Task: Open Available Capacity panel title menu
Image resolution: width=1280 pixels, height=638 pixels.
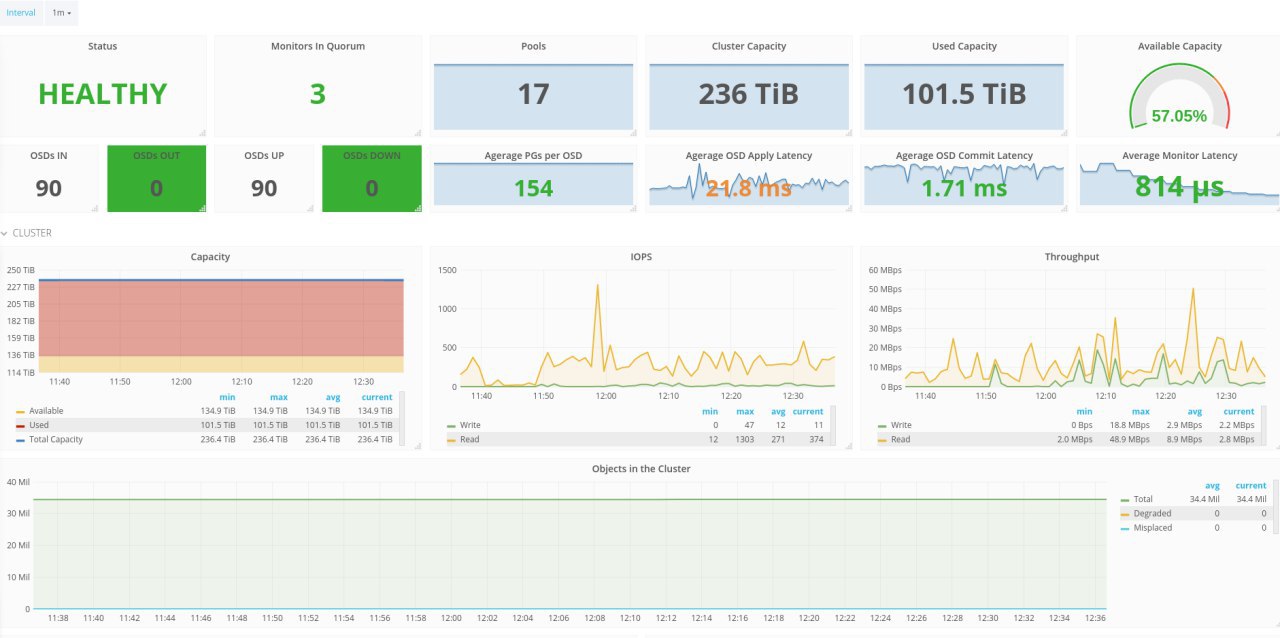Action: pyautogui.click(x=1180, y=46)
